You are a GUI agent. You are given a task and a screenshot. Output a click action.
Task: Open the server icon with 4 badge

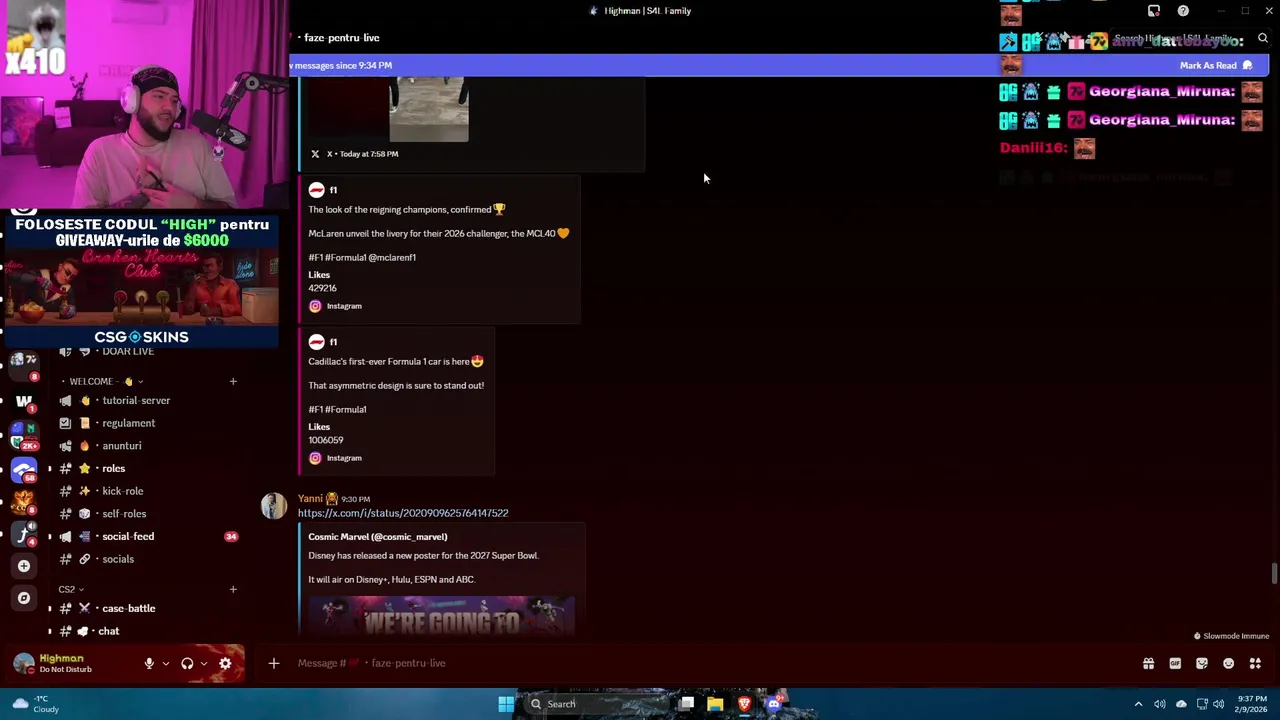[24, 534]
